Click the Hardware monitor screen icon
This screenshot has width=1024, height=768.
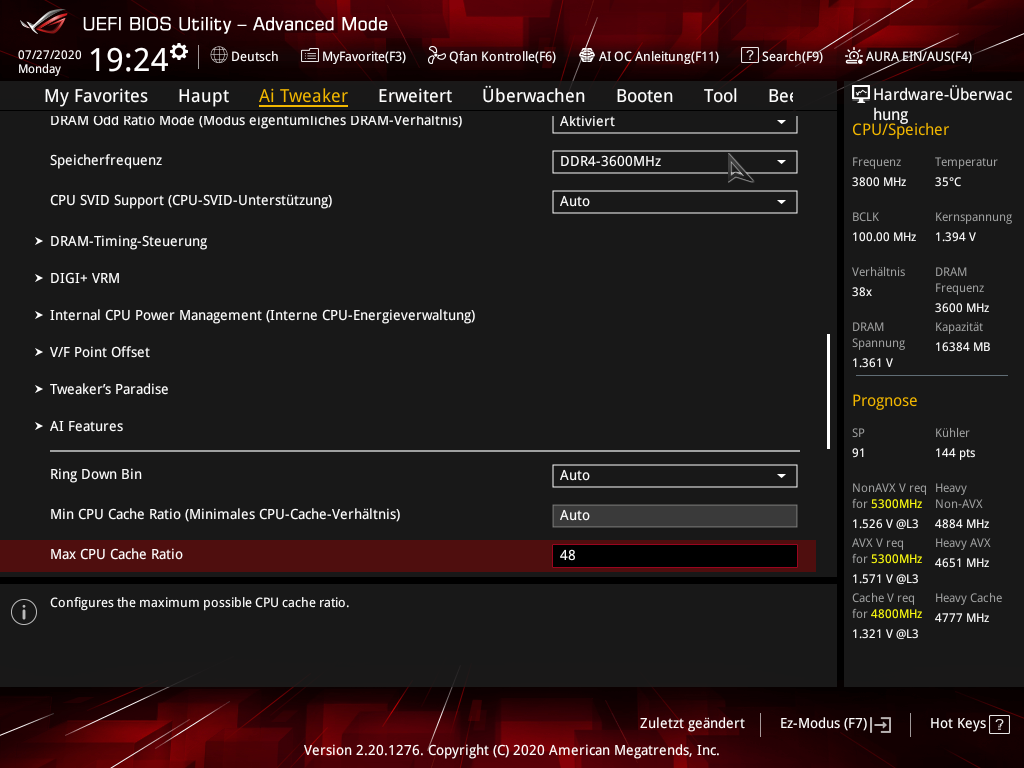tap(861, 95)
